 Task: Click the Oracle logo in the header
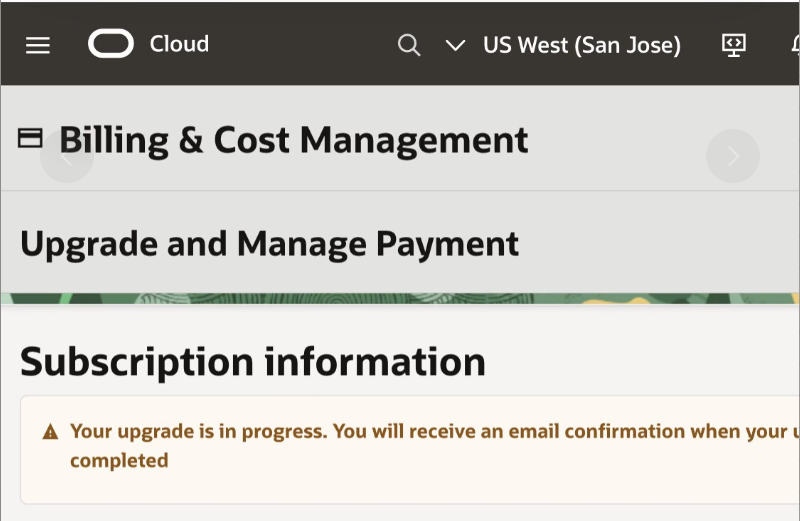(111, 44)
